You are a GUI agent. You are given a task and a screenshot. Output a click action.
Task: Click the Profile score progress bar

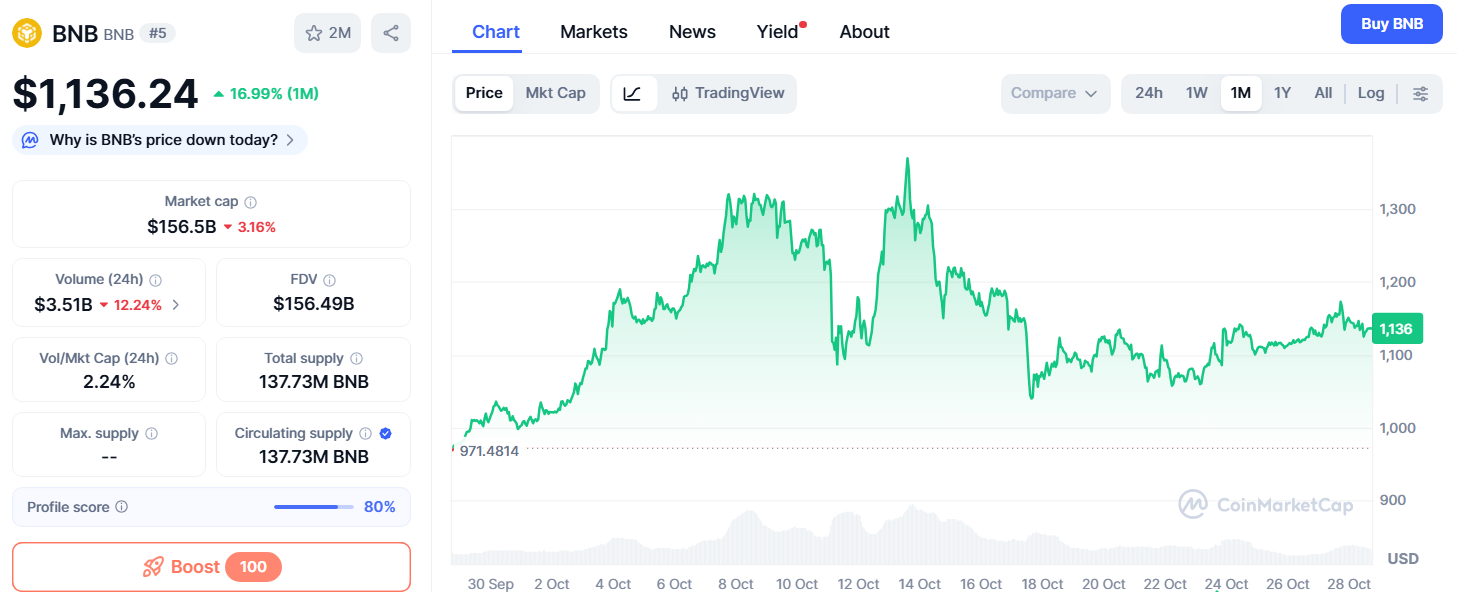click(x=313, y=507)
